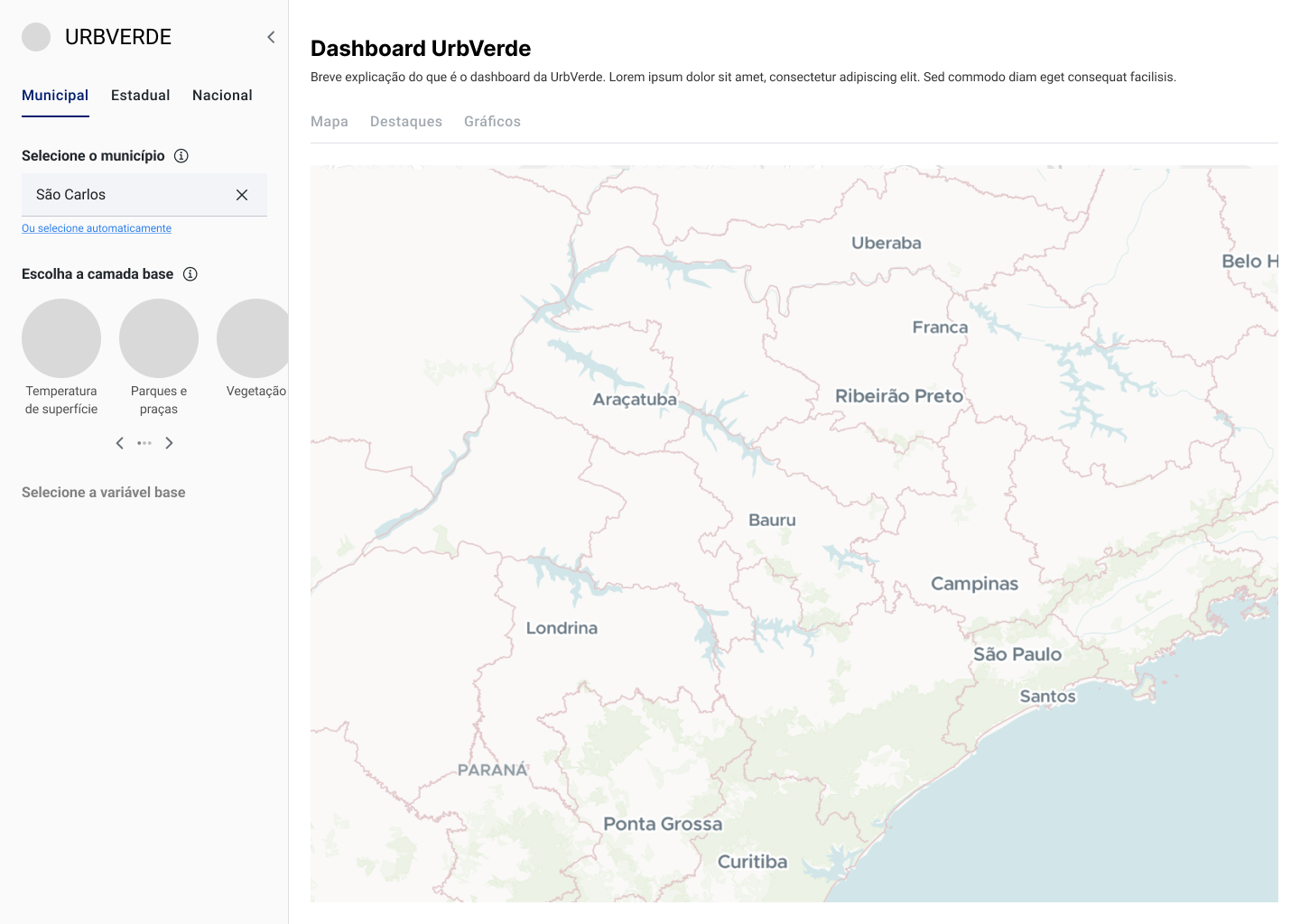Click the layer carousel pagination dots
1300x924 pixels.
[x=144, y=443]
